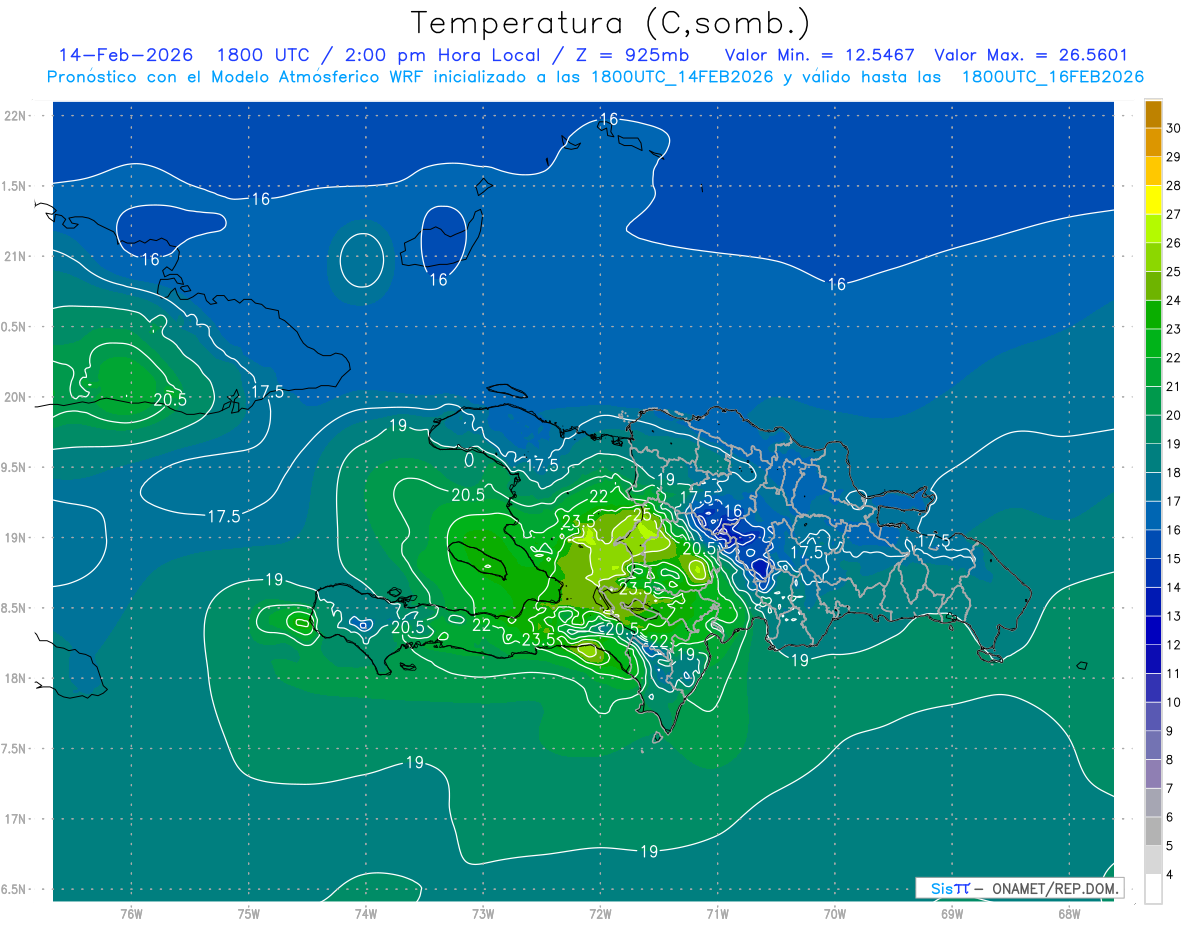Click the Z = 925mb pressure level label
The height and width of the screenshot is (927, 1200).
click(633, 55)
